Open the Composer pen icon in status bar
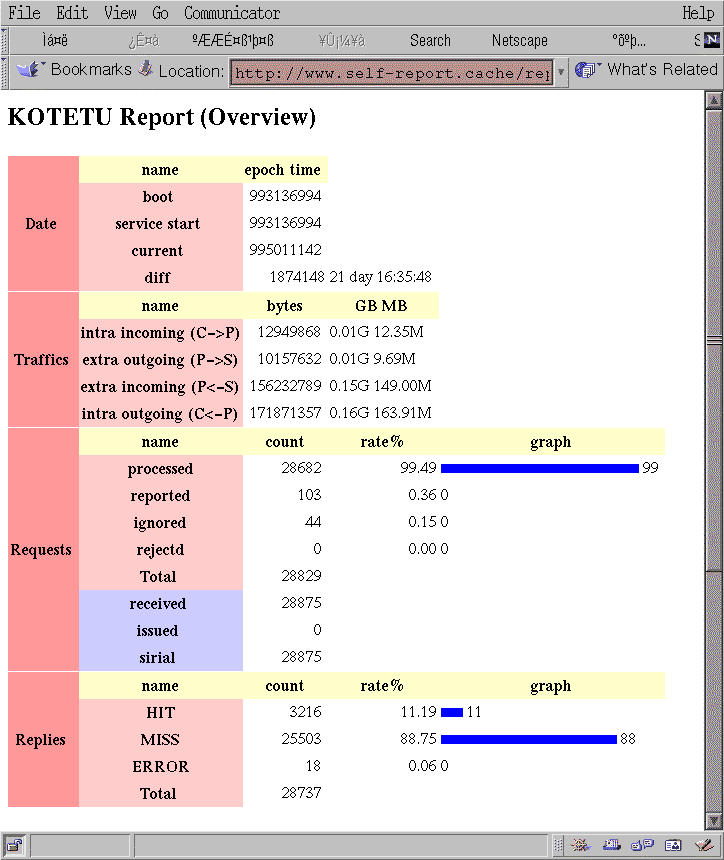Image resolution: width=724 pixels, height=860 pixels. pyautogui.click(x=703, y=845)
